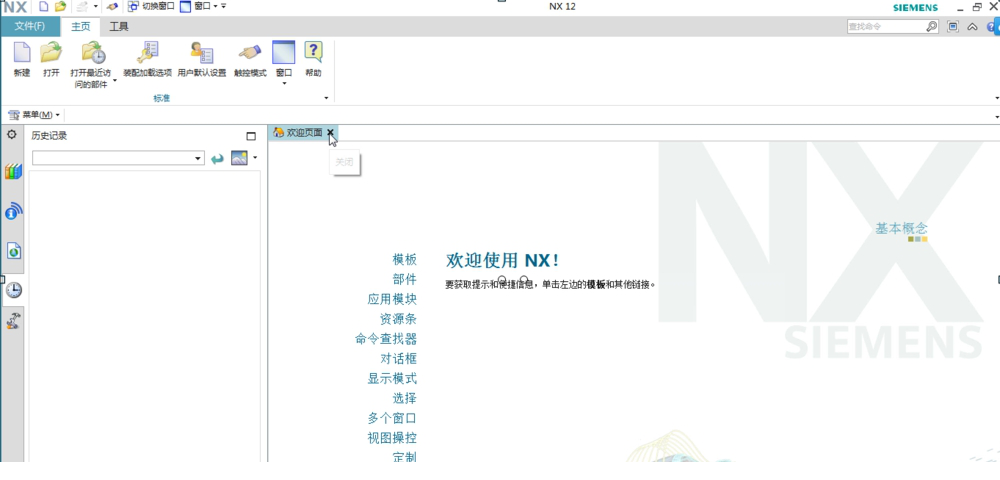Select the History clock icon in the resource bar

[x=13, y=290]
